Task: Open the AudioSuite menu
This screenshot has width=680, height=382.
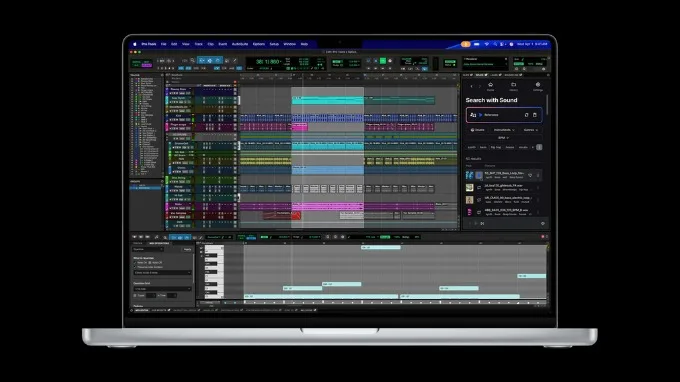Action: [x=240, y=44]
